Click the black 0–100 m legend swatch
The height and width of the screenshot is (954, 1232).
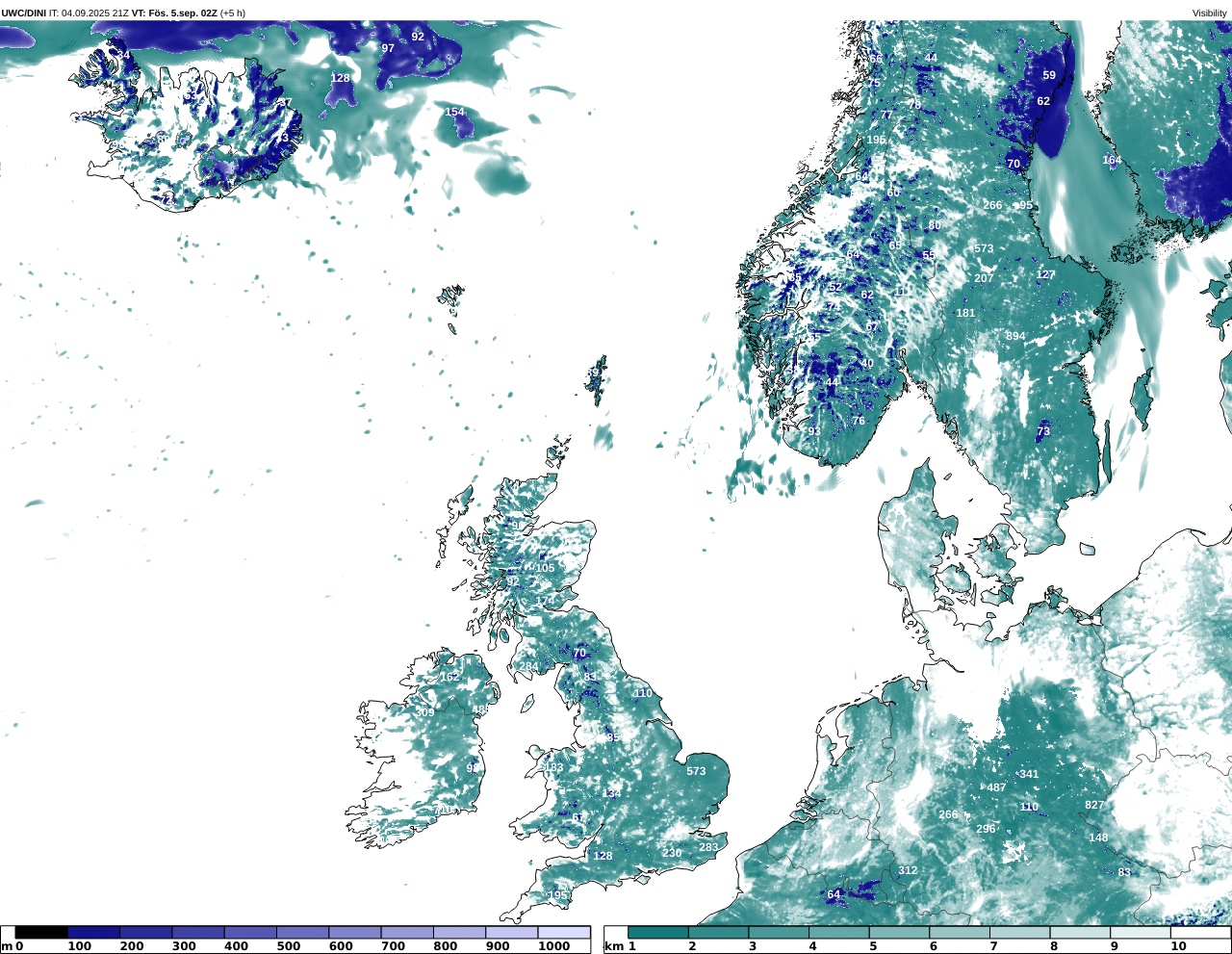[x=41, y=932]
